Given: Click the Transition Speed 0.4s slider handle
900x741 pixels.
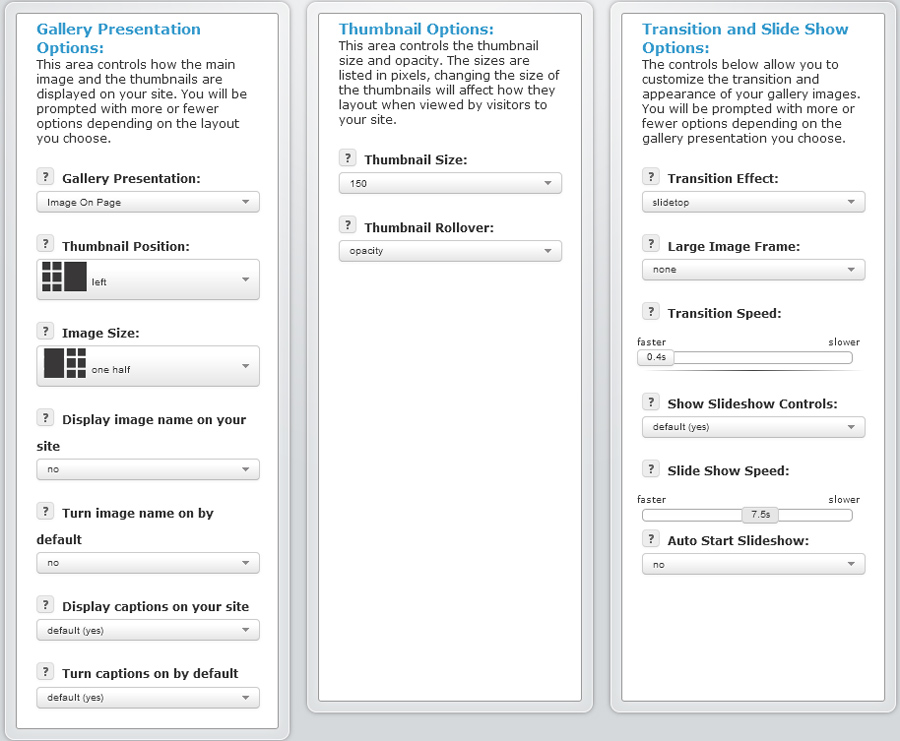Looking at the screenshot, I should point(655,358).
